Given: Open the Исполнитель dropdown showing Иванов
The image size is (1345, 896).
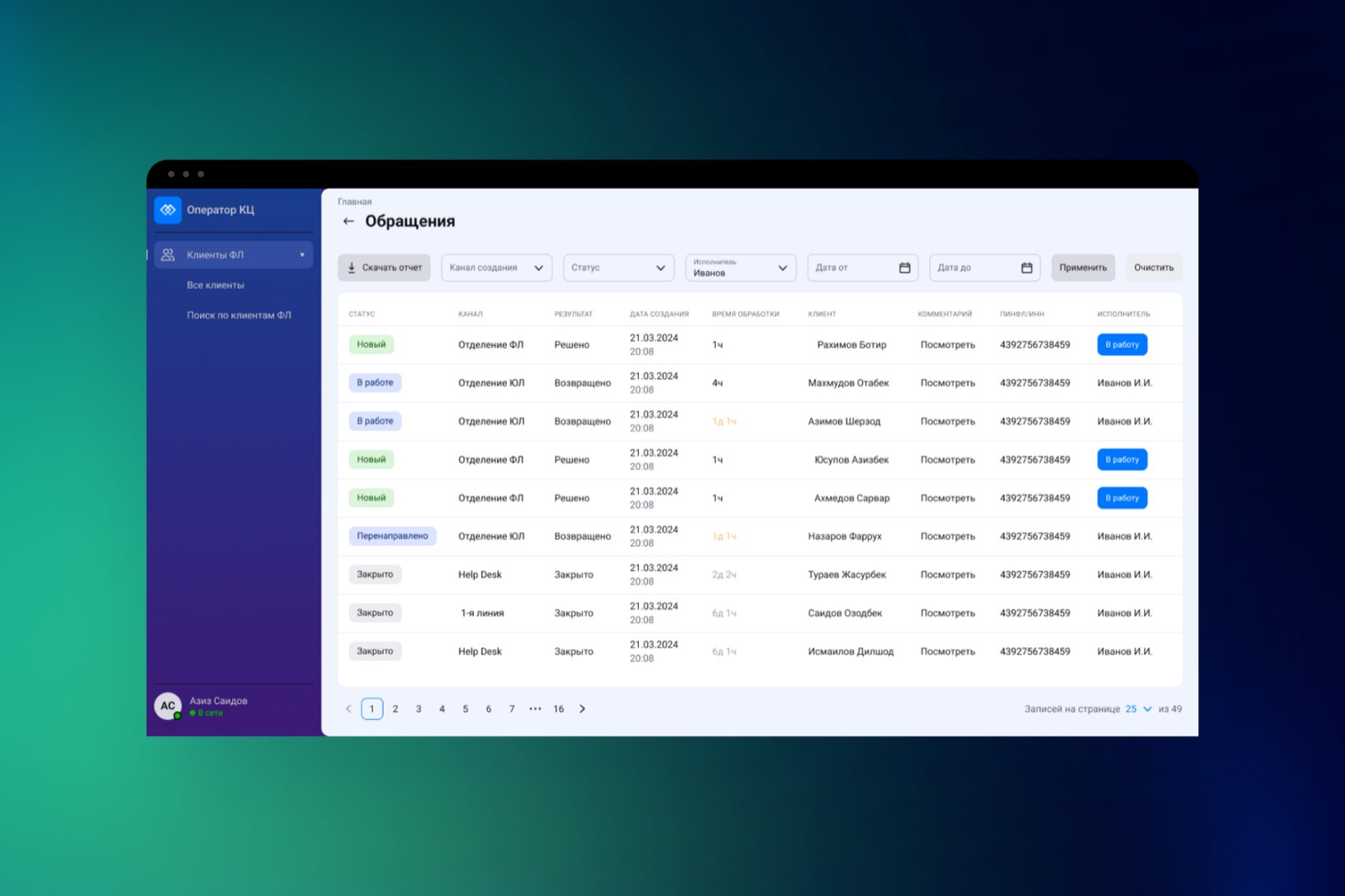Looking at the screenshot, I should [741, 268].
